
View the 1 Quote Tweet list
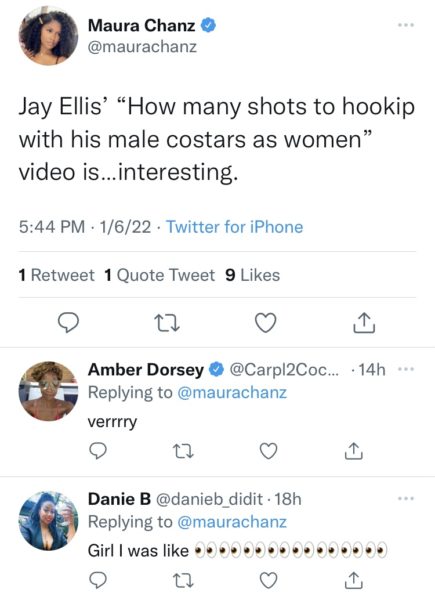tap(160, 275)
